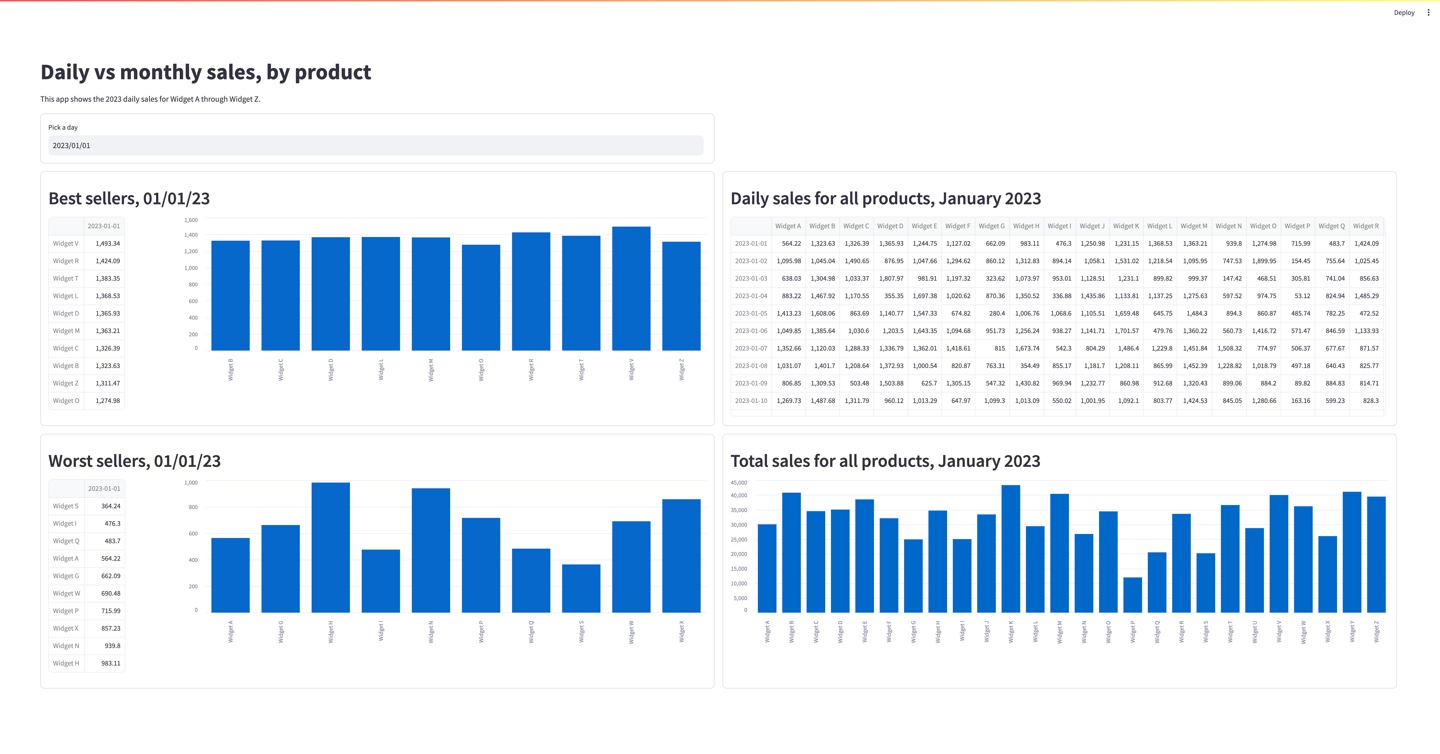Click the Widget B bar in Best sellers chart
The height and width of the screenshot is (754, 1440).
[x=230, y=295]
